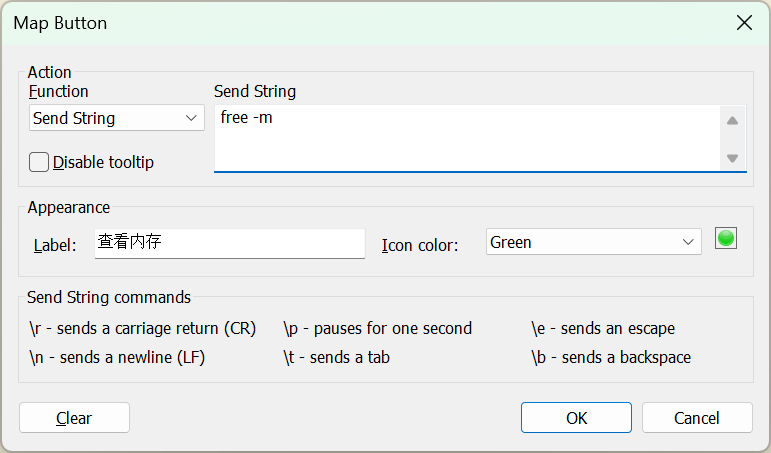Screen dimensions: 771x453
Task: Click the "\p - pauses for one second" hint
Action: [377, 328]
